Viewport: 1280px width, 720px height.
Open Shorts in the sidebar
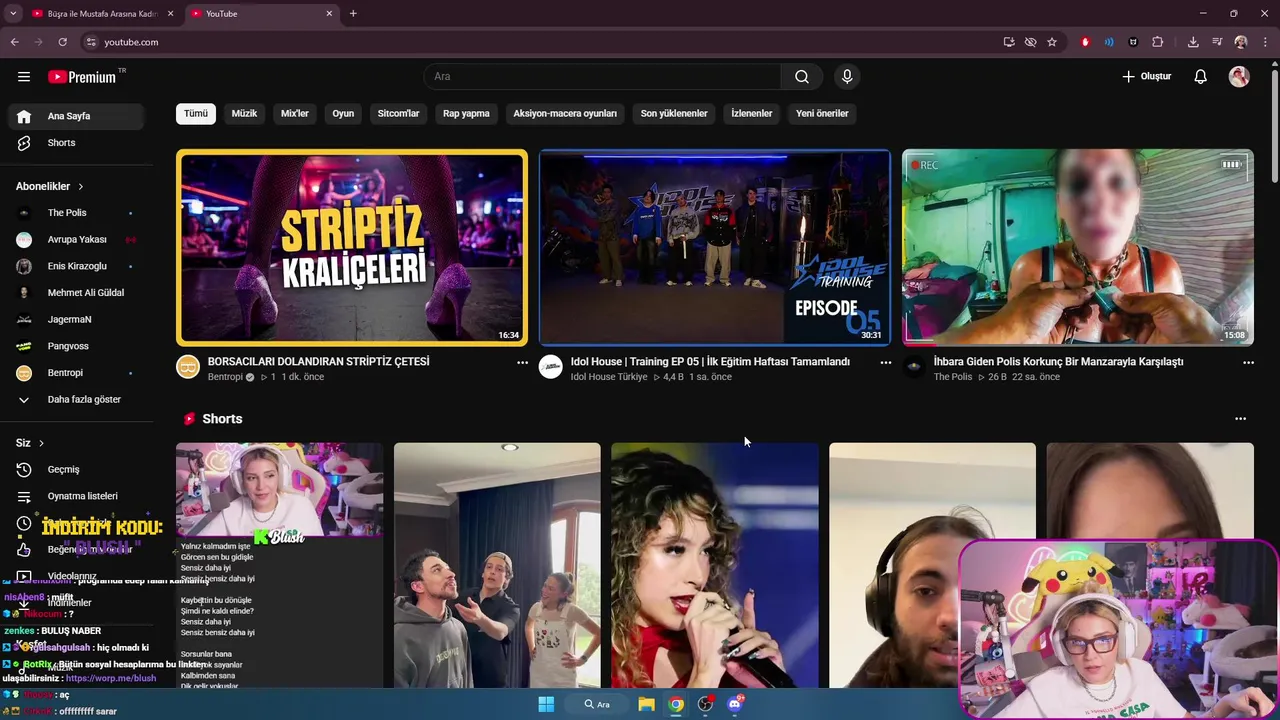76,143
